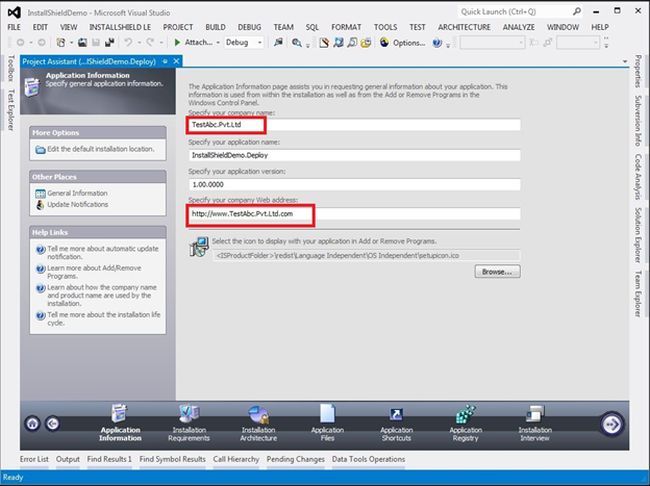Open the General Information link
This screenshot has width=650, height=486.
pos(77,193)
